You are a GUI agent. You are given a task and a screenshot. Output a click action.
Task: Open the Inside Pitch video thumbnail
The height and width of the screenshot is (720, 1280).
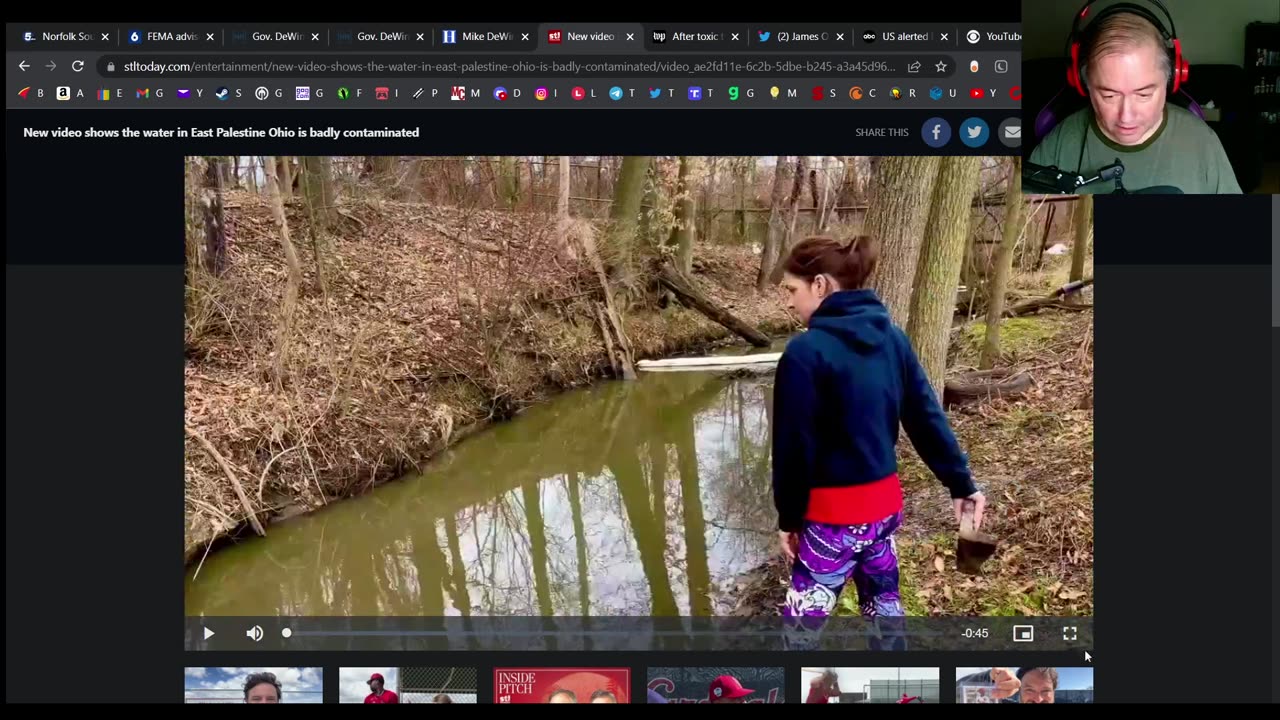562,685
